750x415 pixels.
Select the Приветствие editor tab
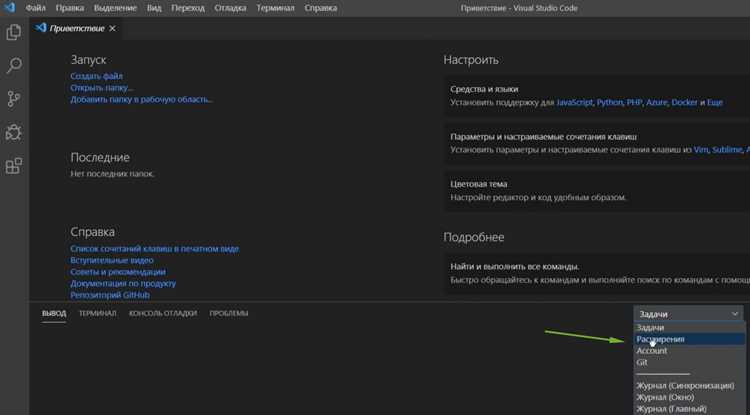(76, 29)
